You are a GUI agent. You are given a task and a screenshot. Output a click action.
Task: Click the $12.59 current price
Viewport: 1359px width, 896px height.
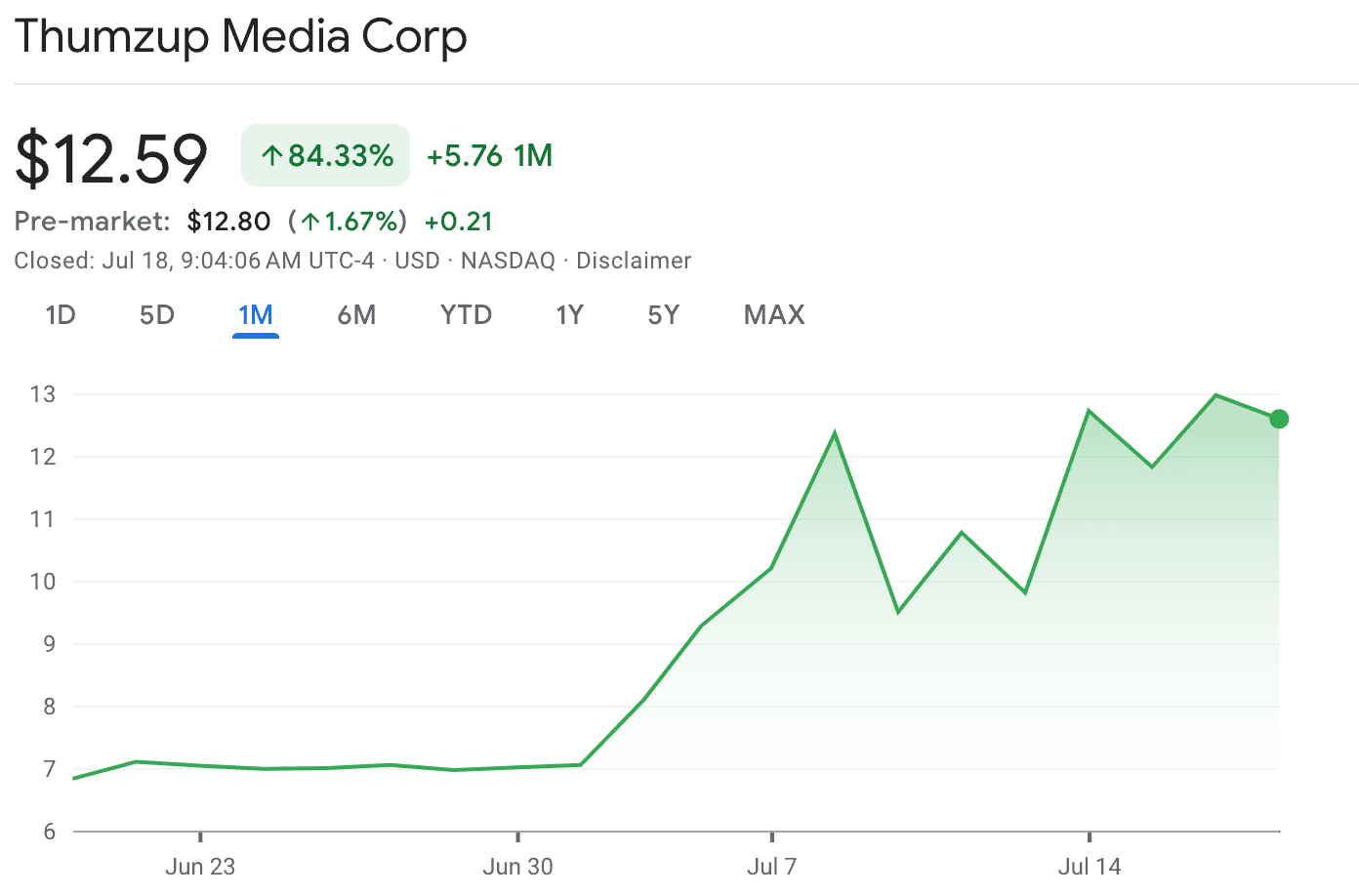click(111, 158)
